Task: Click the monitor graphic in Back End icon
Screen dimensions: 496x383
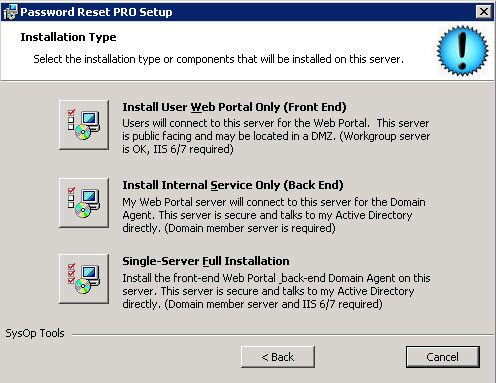Action: tap(90, 197)
